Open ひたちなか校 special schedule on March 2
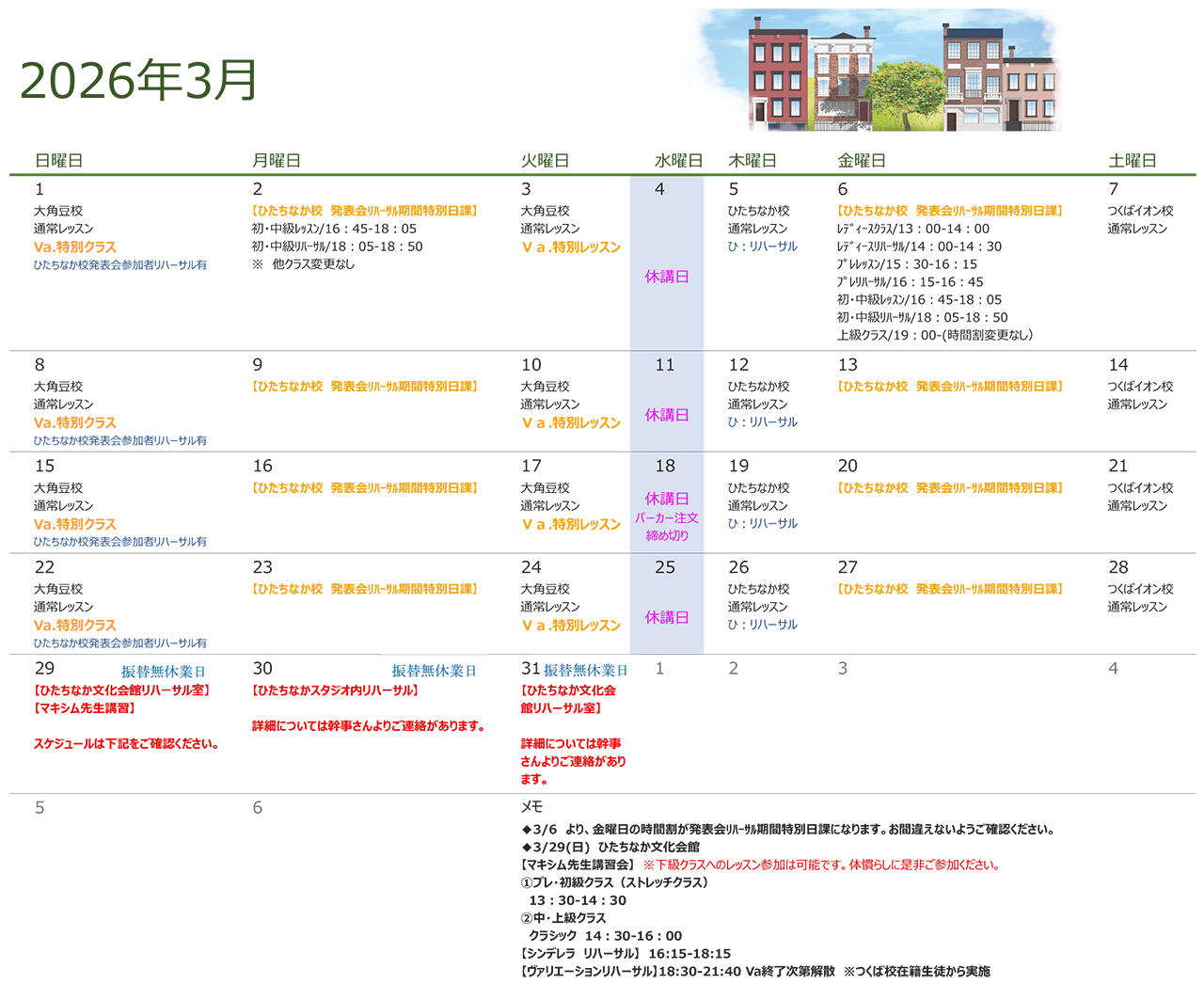The height and width of the screenshot is (984, 1204). click(365, 211)
